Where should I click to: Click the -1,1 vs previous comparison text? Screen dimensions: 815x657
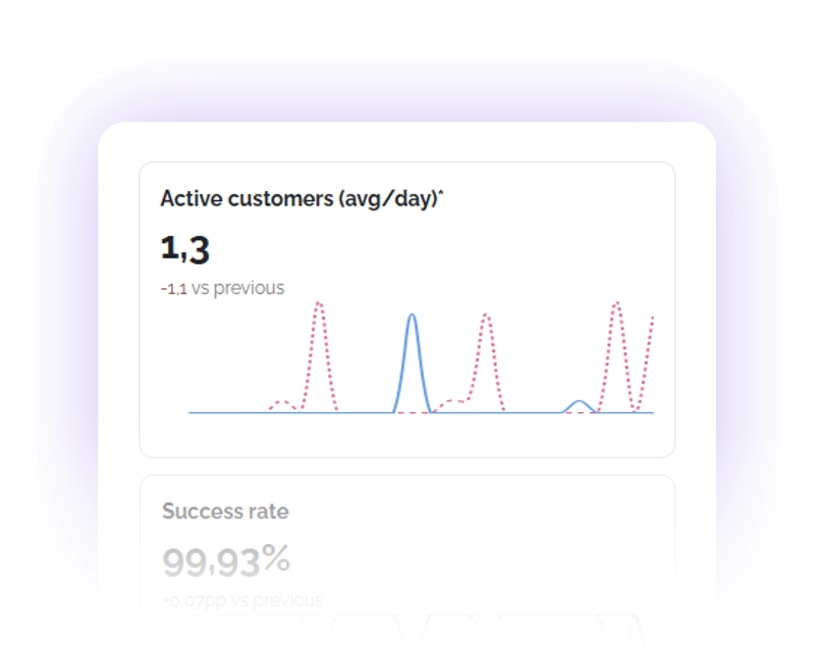click(x=222, y=288)
